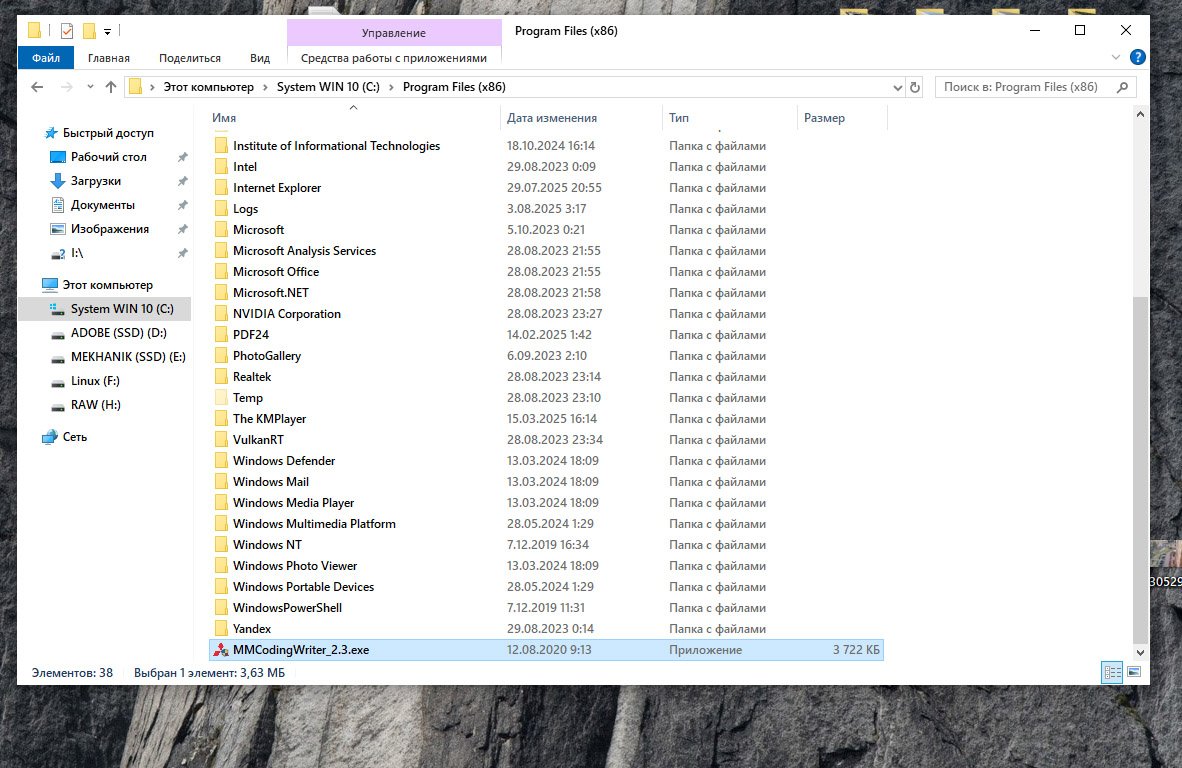
Task: Click the folder icon of Yandex
Action: (x=221, y=629)
